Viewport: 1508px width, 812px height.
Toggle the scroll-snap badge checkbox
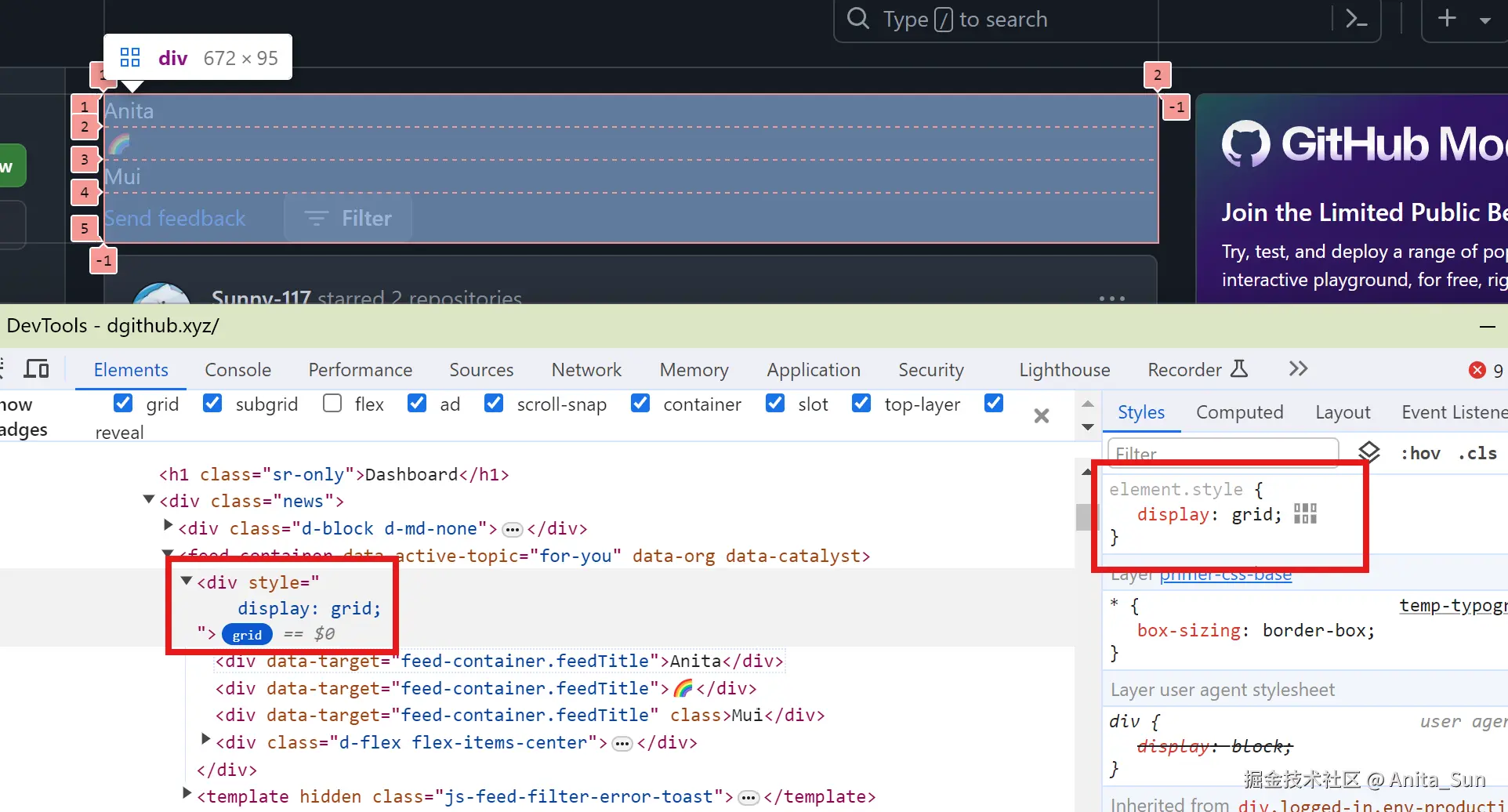click(x=494, y=403)
